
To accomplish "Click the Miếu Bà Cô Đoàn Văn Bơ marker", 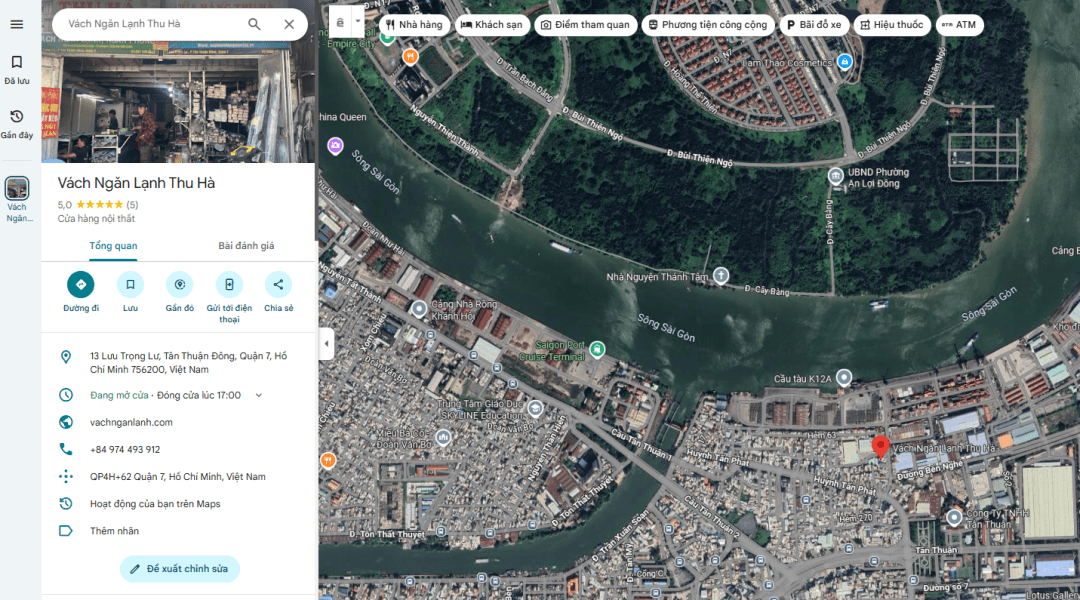I will coord(443,437).
